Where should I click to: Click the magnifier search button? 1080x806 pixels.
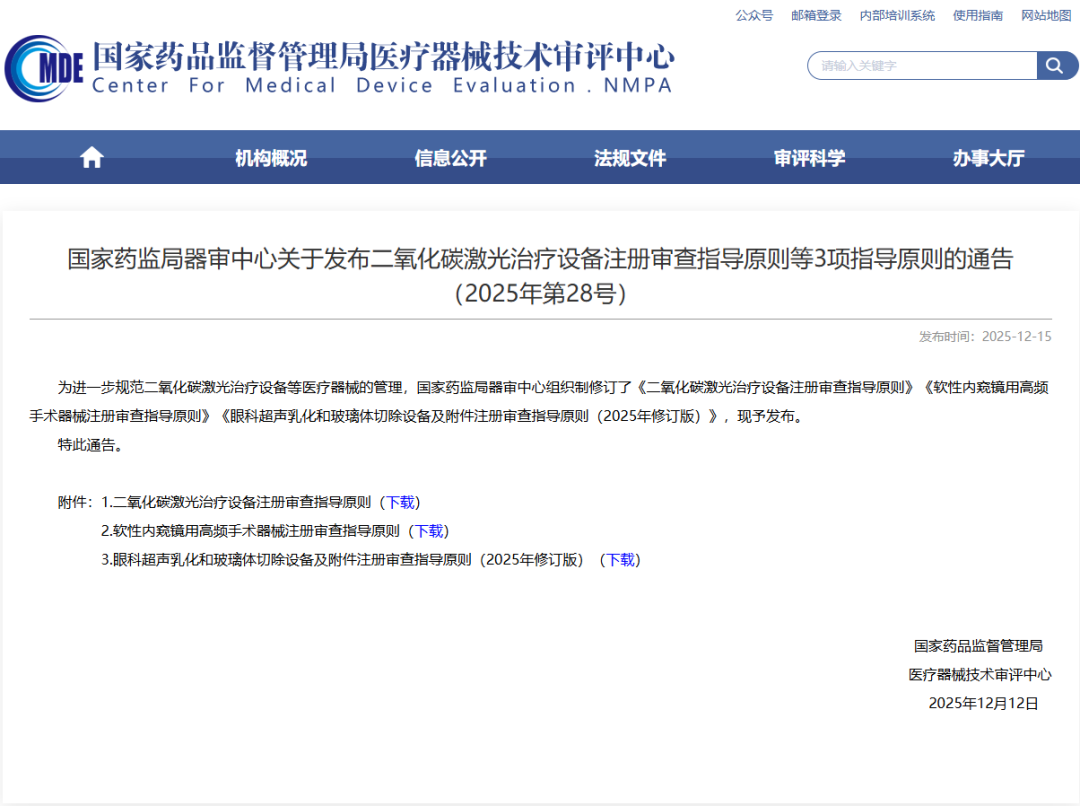click(1054, 66)
